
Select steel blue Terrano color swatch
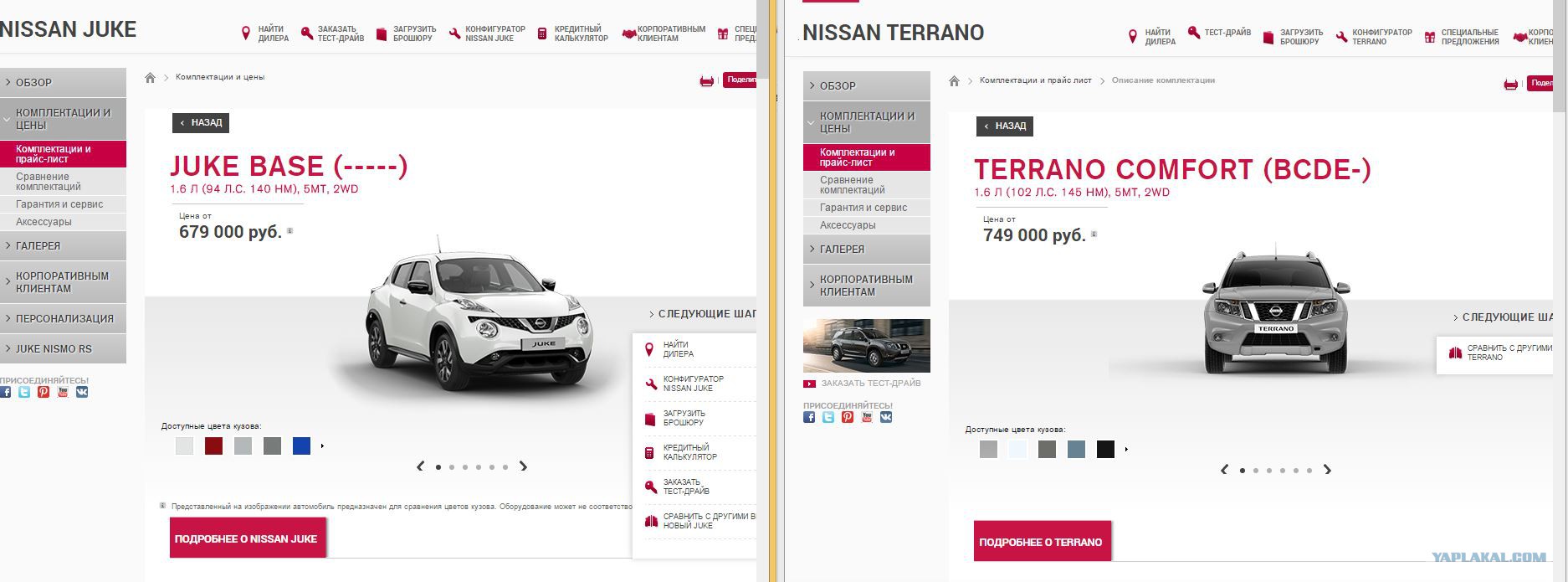[1077, 450]
